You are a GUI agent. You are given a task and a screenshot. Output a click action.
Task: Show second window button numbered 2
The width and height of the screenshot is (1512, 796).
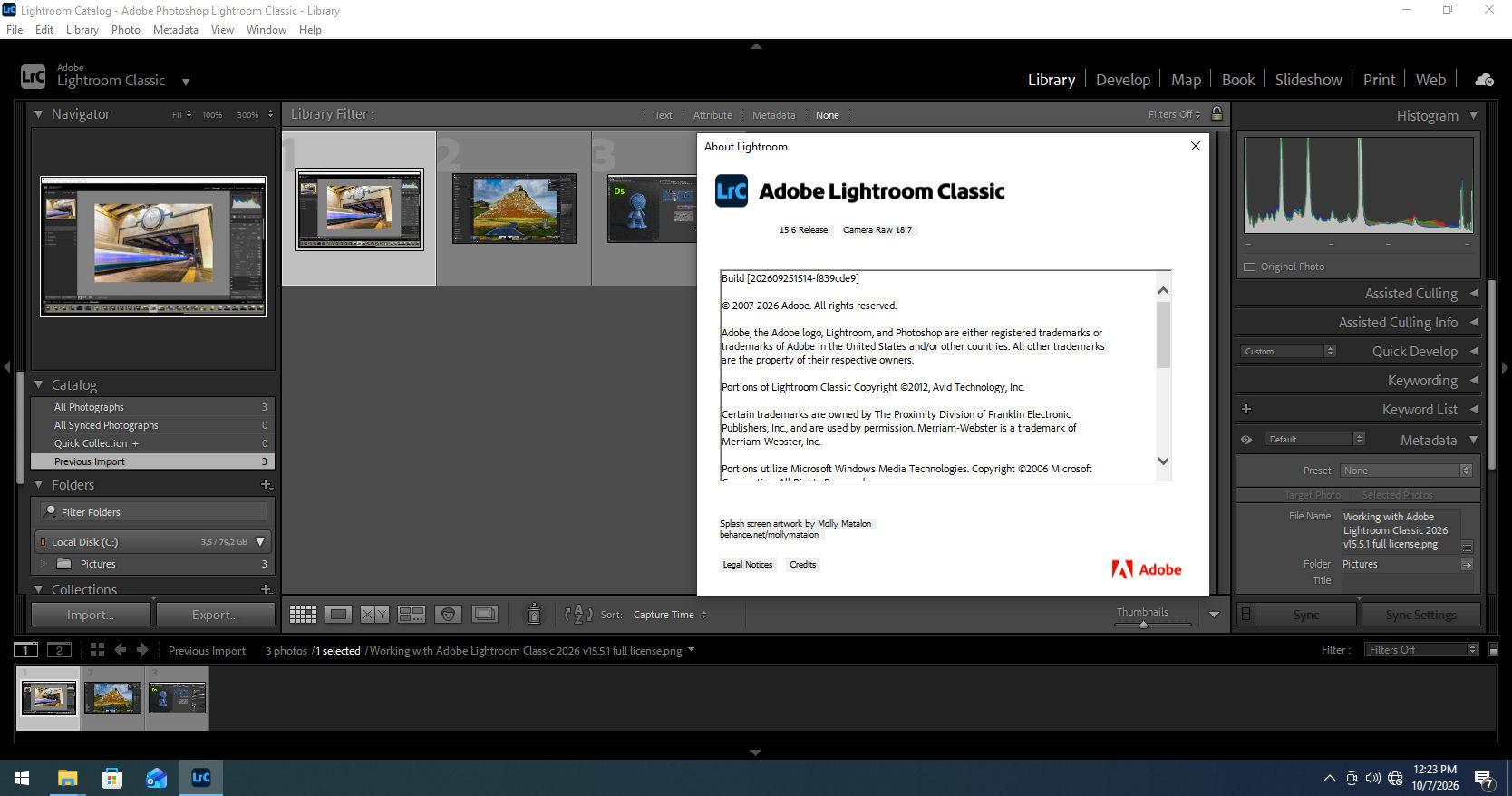coord(59,650)
